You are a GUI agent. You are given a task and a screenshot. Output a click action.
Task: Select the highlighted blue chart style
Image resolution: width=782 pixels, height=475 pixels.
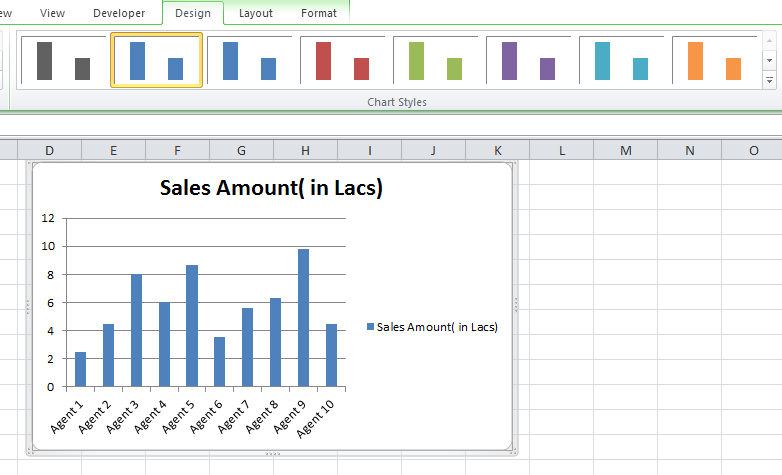click(x=157, y=60)
